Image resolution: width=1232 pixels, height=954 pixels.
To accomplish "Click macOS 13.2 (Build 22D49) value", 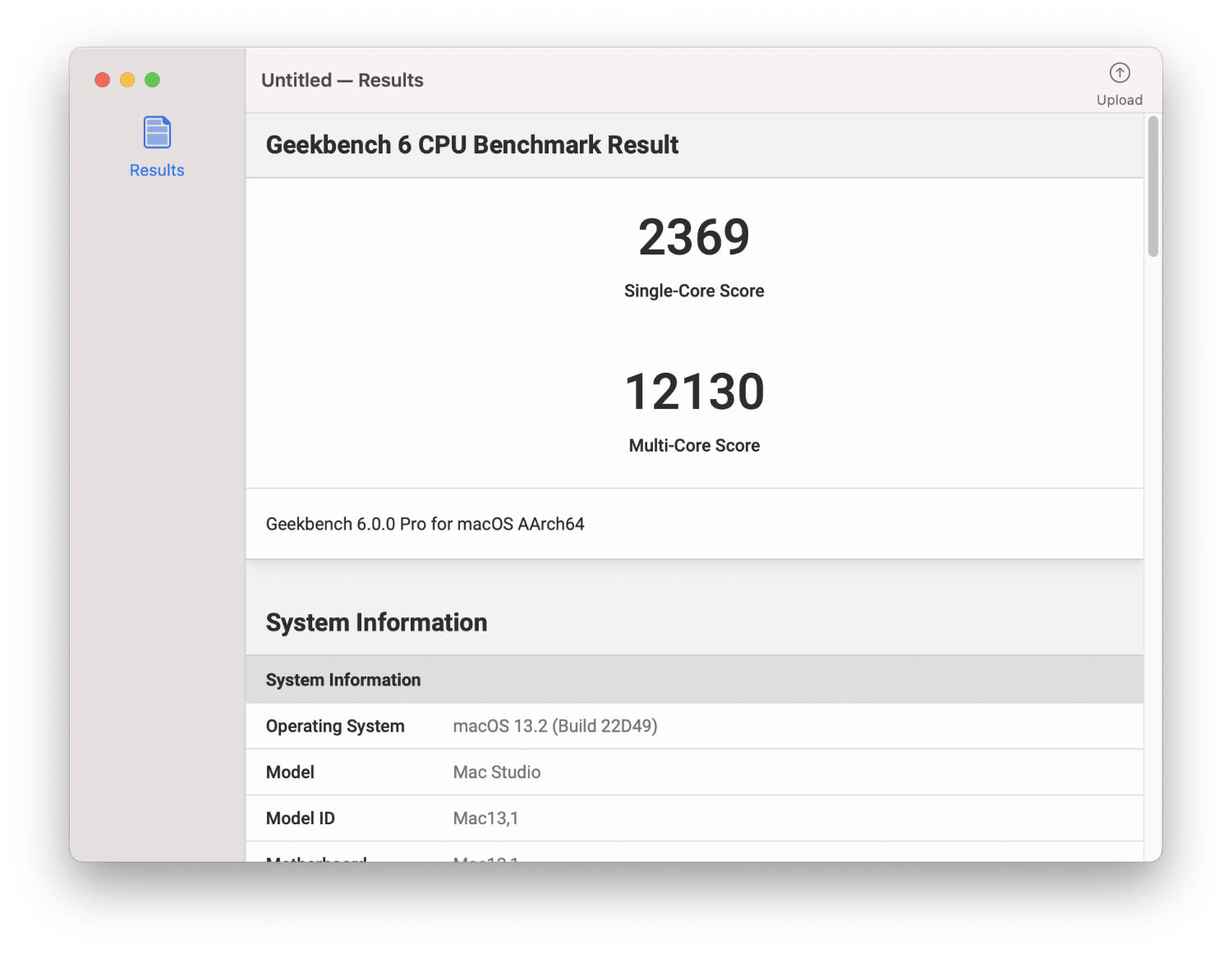I will click(555, 726).
